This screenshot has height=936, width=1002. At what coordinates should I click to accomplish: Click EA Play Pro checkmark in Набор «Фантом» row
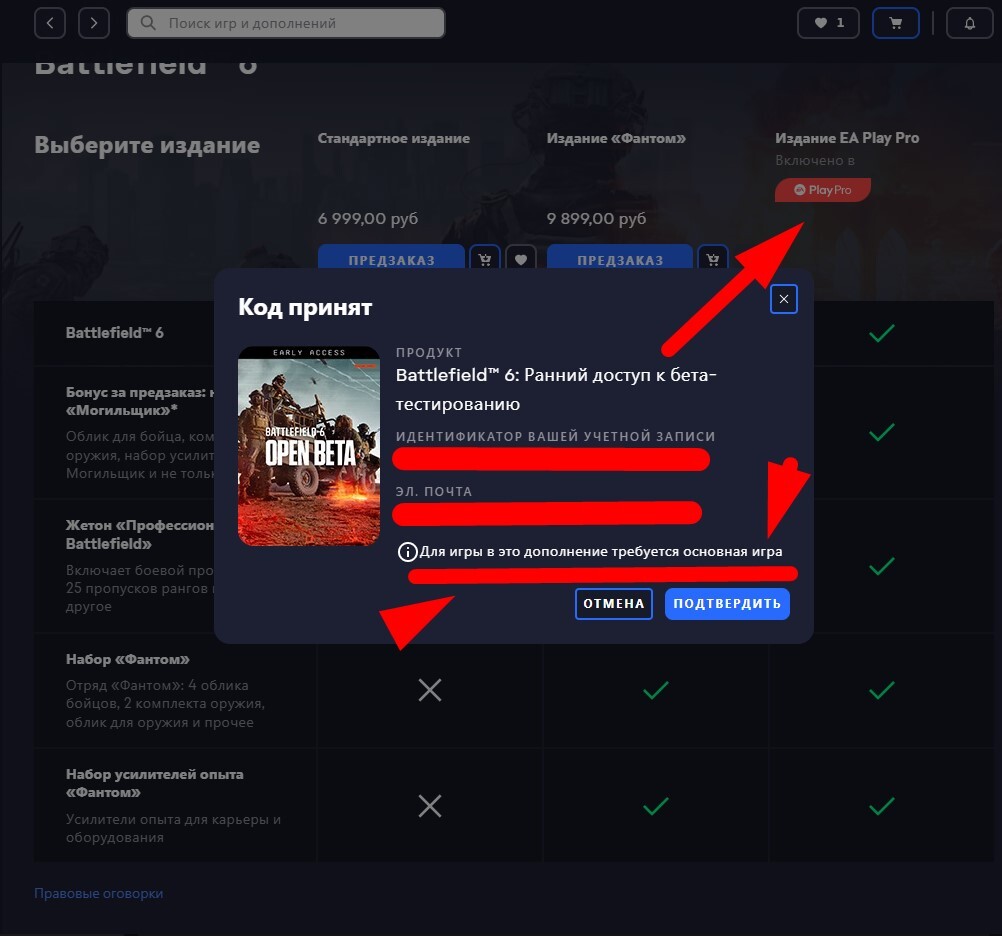pyautogui.click(x=881, y=690)
